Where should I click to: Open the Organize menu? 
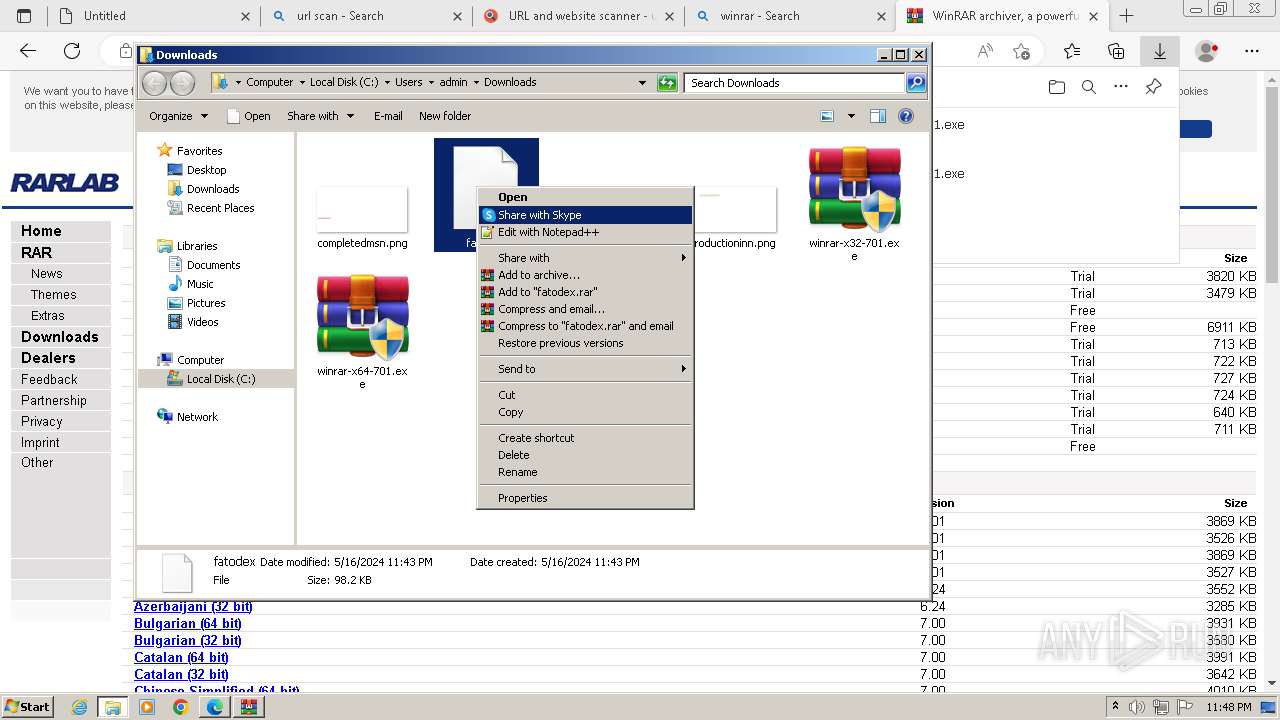[178, 116]
